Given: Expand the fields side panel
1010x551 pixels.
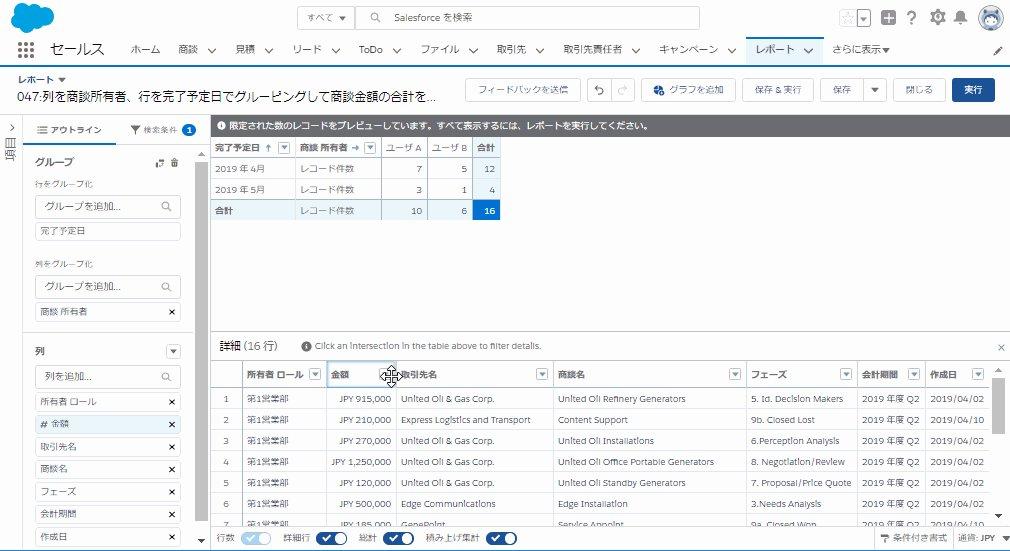Looking at the screenshot, I should (12, 128).
